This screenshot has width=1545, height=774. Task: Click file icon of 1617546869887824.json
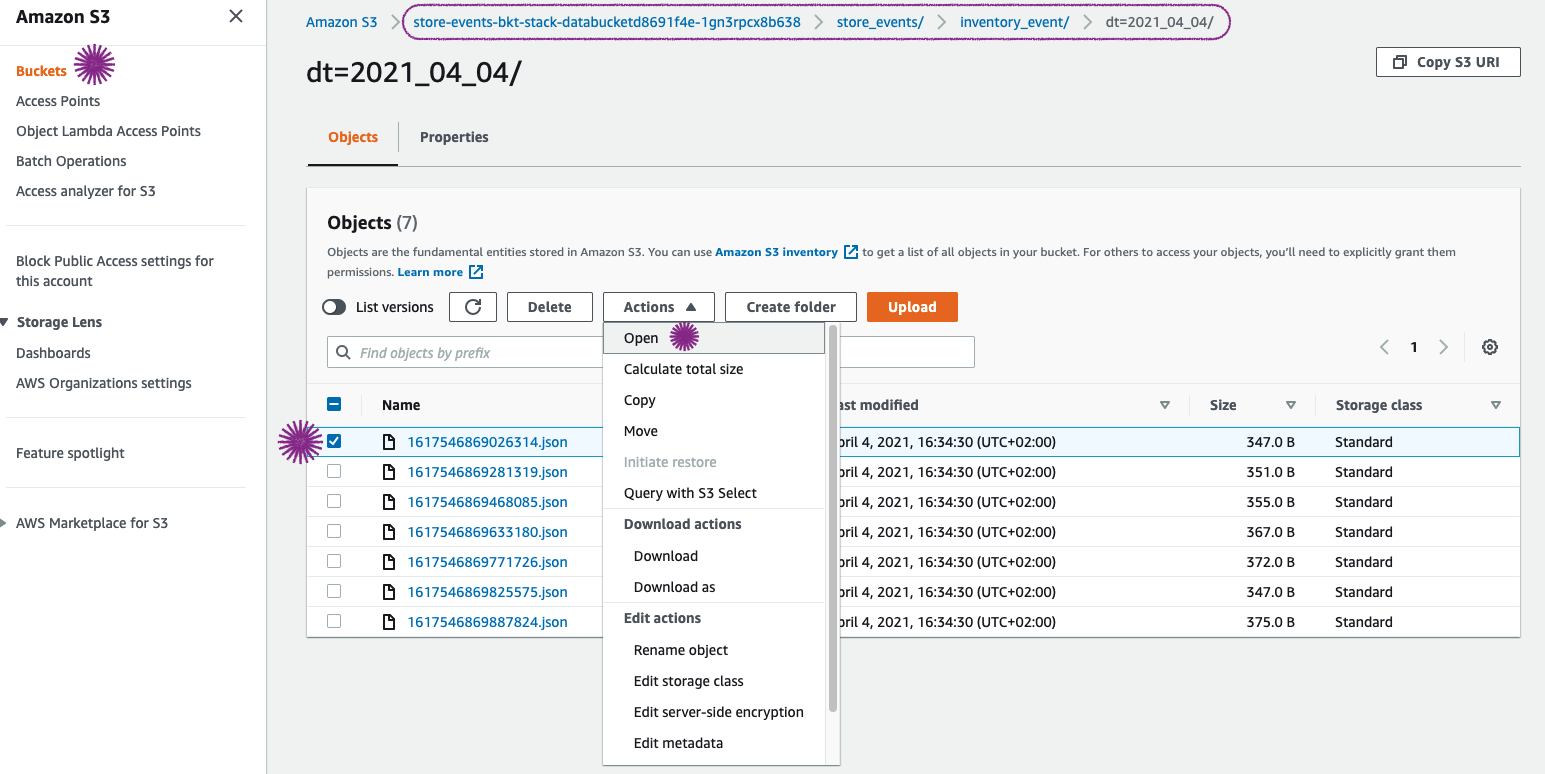click(389, 621)
